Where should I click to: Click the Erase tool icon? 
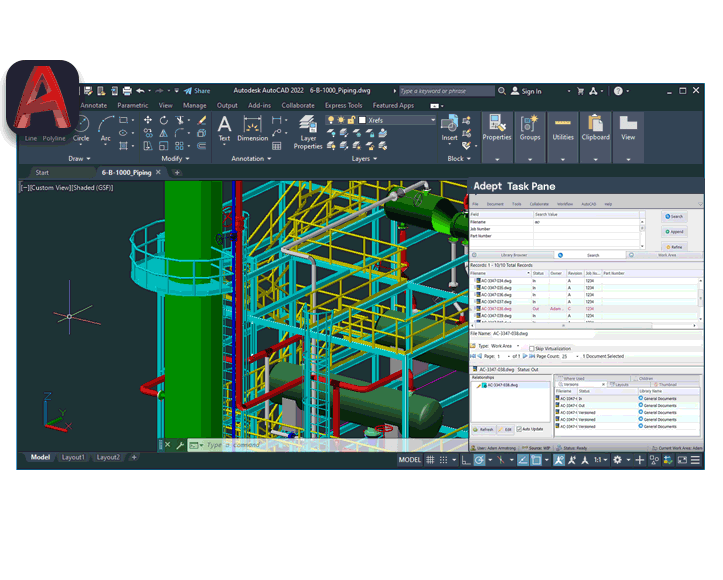pos(201,120)
